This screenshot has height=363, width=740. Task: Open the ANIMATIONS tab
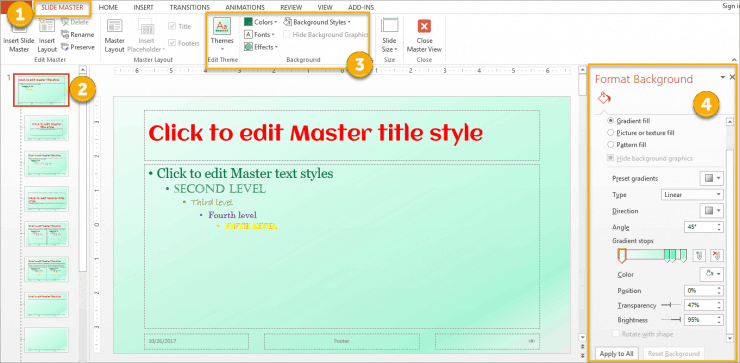245,8
